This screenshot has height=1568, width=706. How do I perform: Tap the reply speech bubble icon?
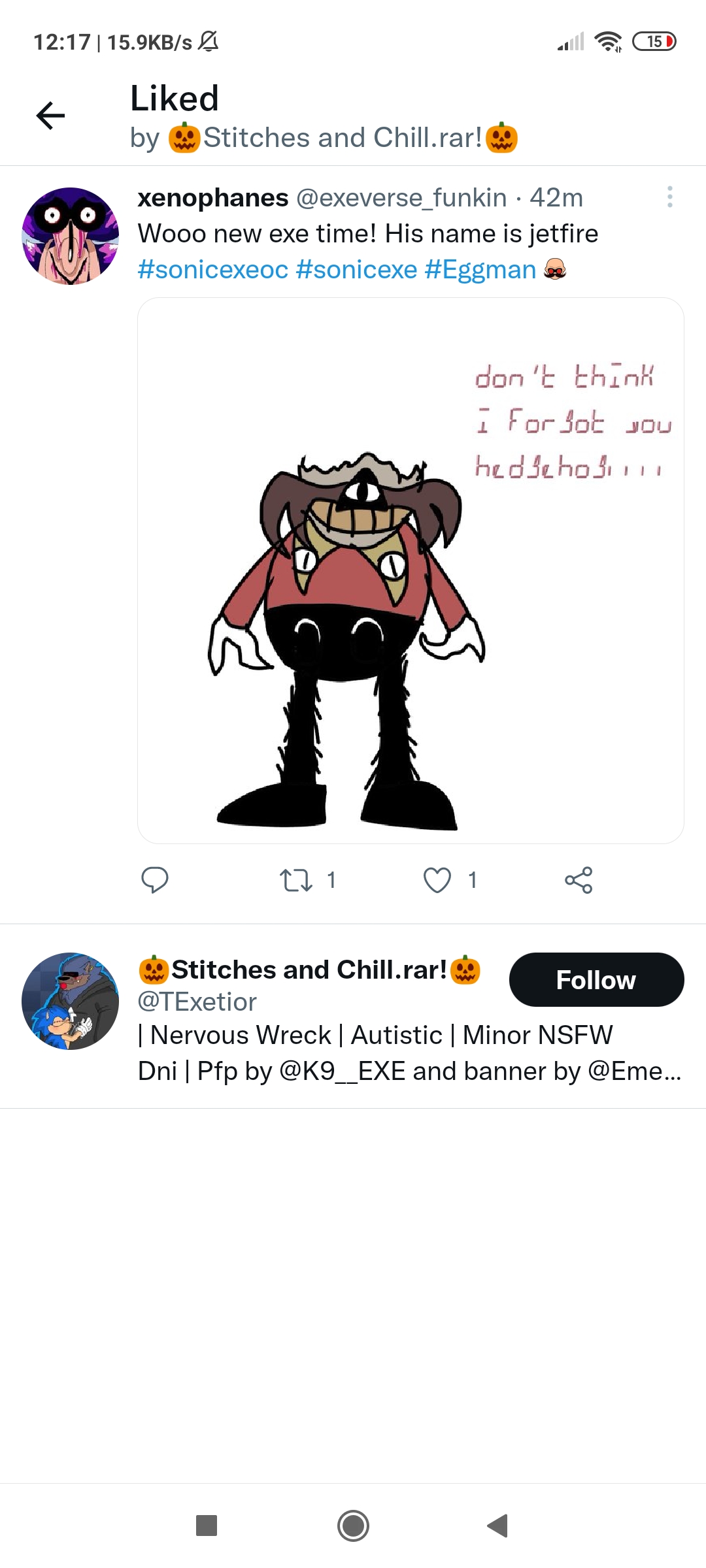tap(155, 879)
